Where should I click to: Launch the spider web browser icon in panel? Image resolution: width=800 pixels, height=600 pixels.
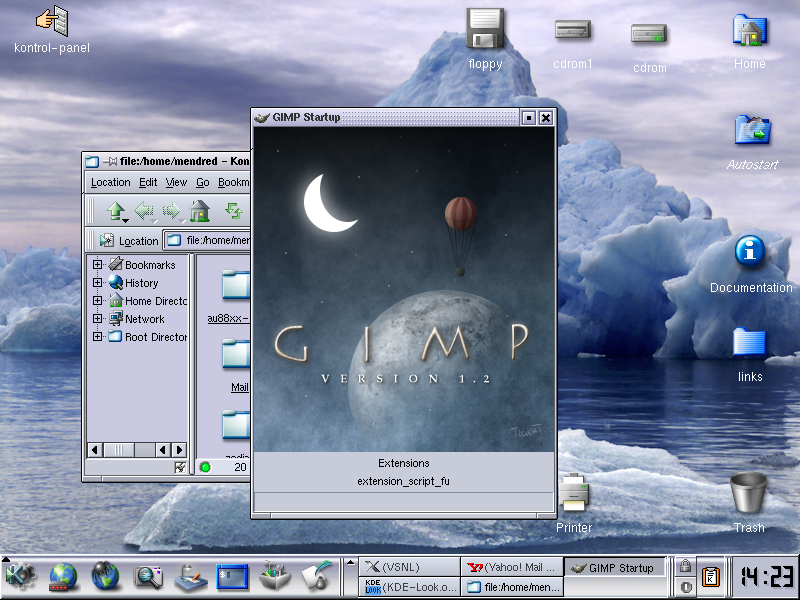pyautogui.click(x=105, y=577)
